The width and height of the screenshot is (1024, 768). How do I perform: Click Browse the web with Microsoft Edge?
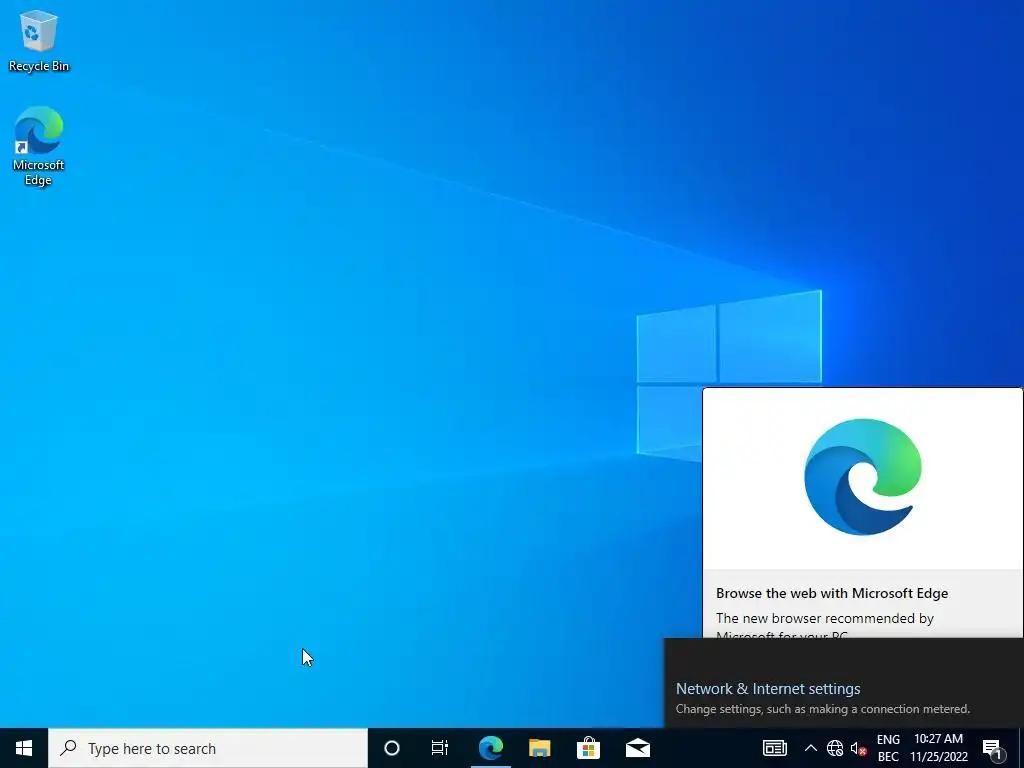832,593
